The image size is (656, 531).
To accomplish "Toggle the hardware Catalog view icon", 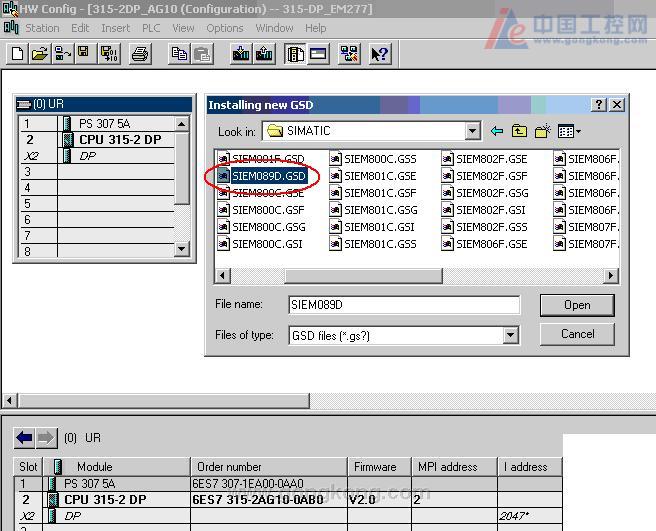I will [x=295, y=54].
